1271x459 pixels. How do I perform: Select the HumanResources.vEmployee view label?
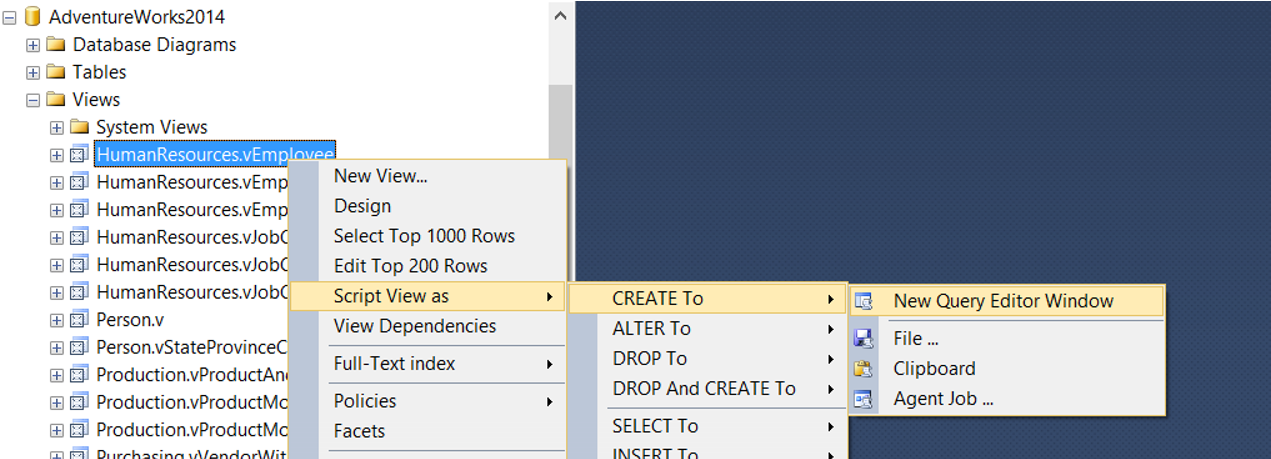click(x=215, y=155)
